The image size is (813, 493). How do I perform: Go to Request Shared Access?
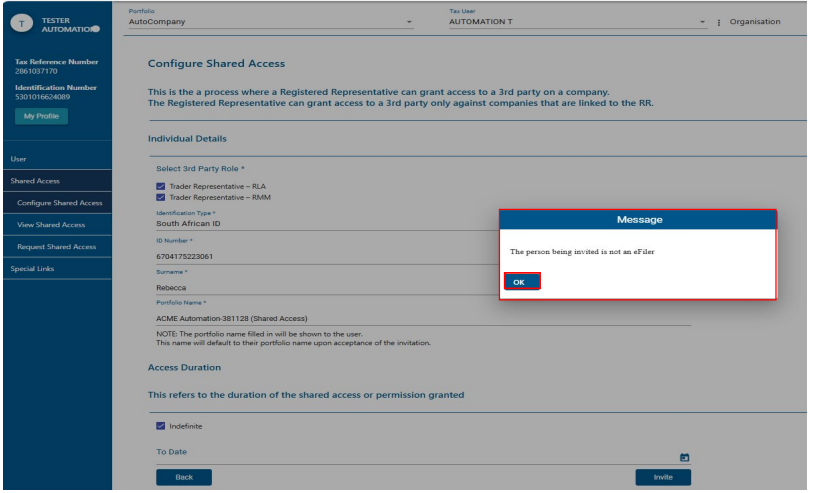[x=57, y=247]
